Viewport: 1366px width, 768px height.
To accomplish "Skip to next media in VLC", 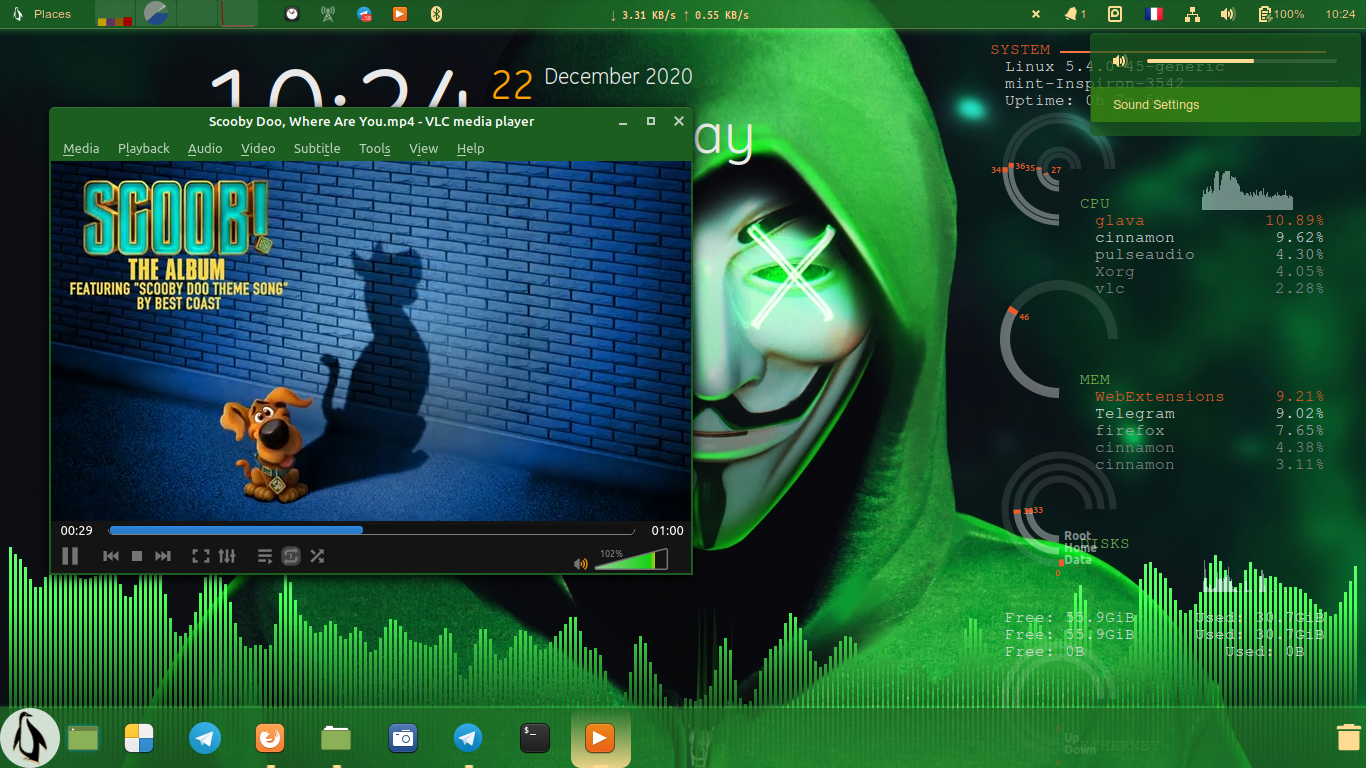I will [163, 556].
